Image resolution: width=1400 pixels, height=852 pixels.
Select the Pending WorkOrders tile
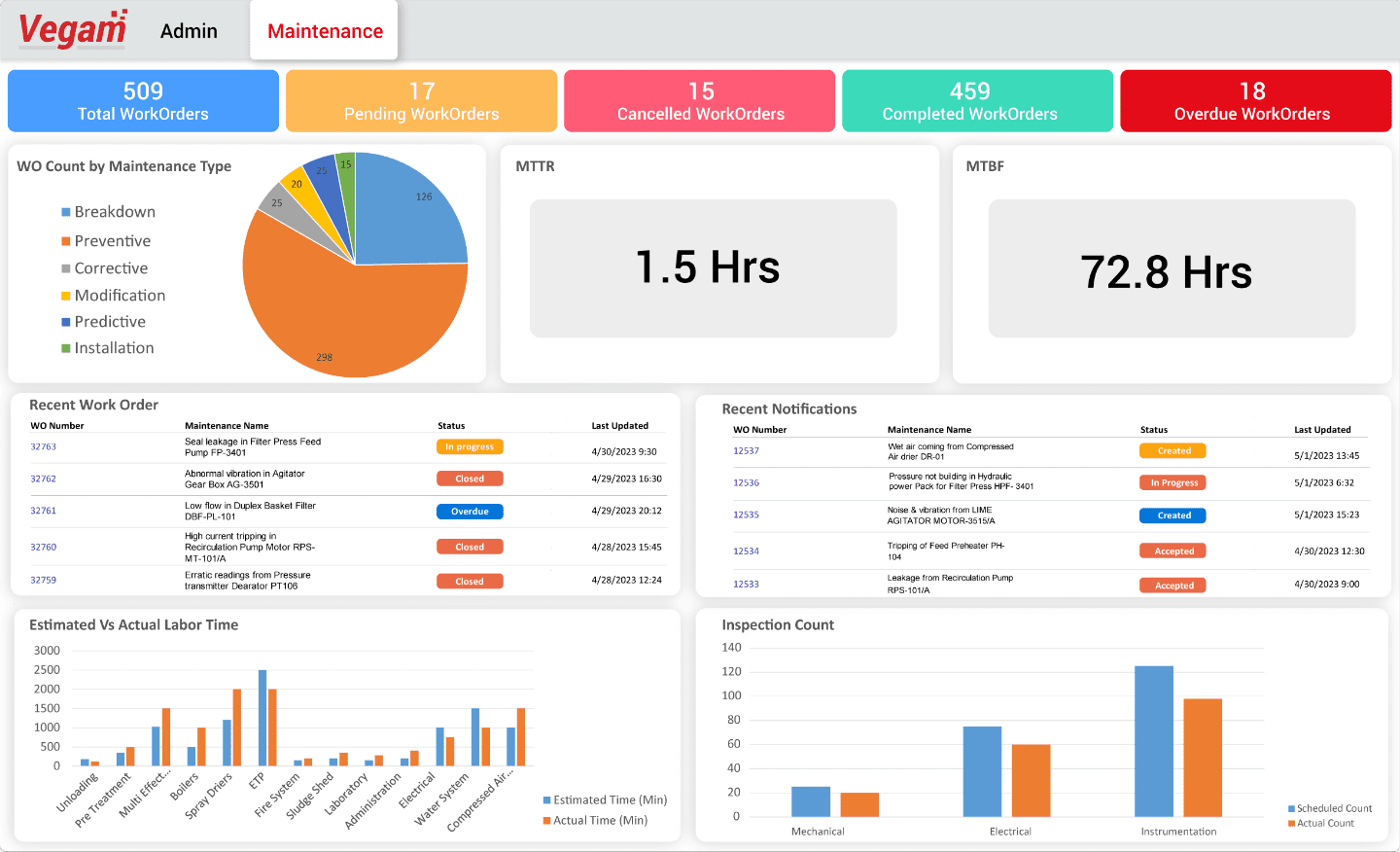pos(421,100)
